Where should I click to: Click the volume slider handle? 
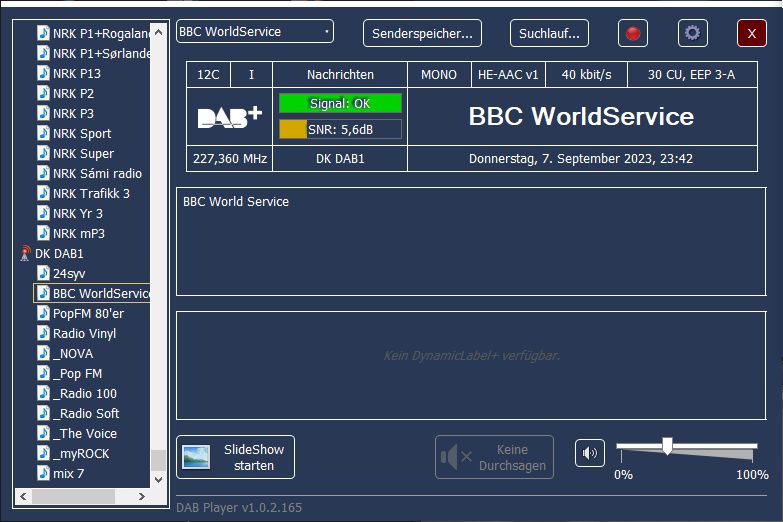click(667, 446)
